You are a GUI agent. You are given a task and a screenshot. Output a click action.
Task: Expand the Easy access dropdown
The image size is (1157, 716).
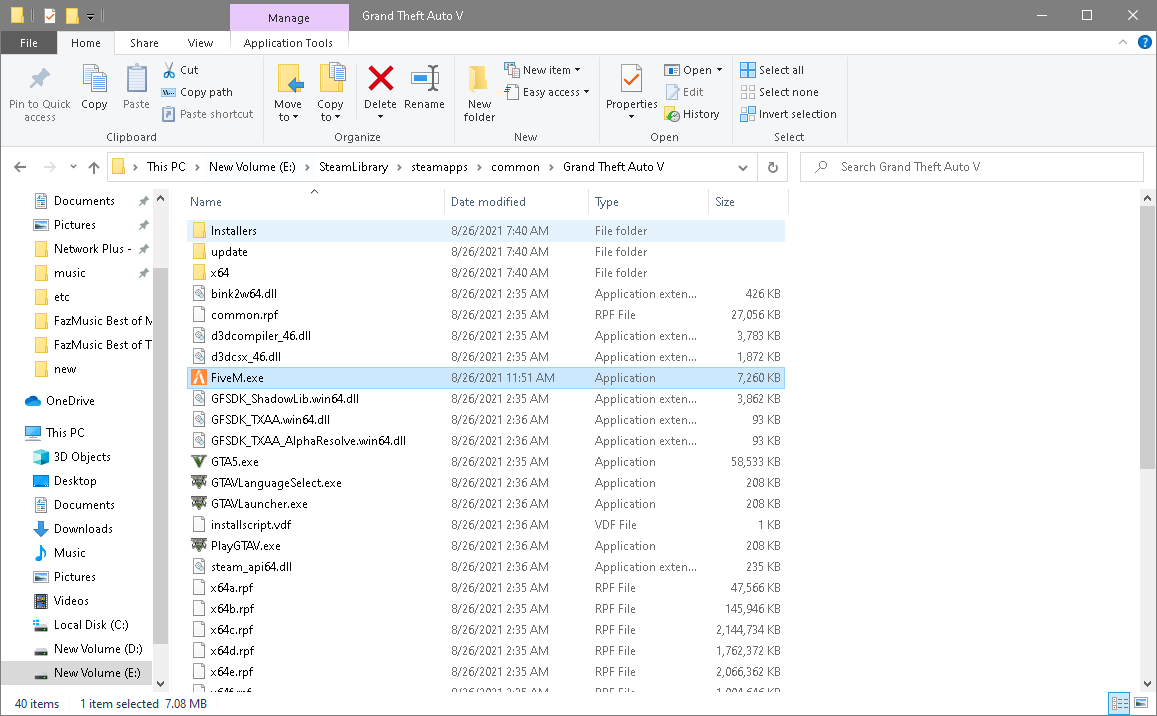[x=587, y=92]
